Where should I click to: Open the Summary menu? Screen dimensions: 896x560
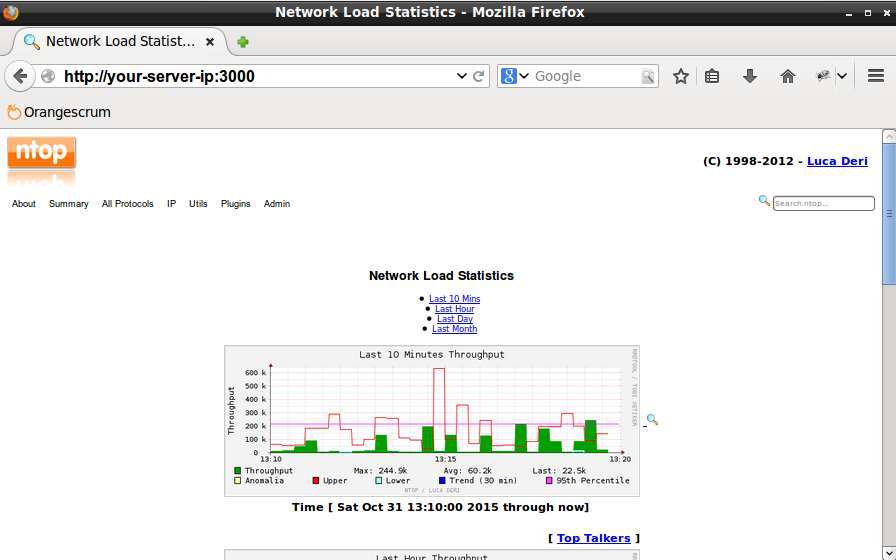point(69,204)
